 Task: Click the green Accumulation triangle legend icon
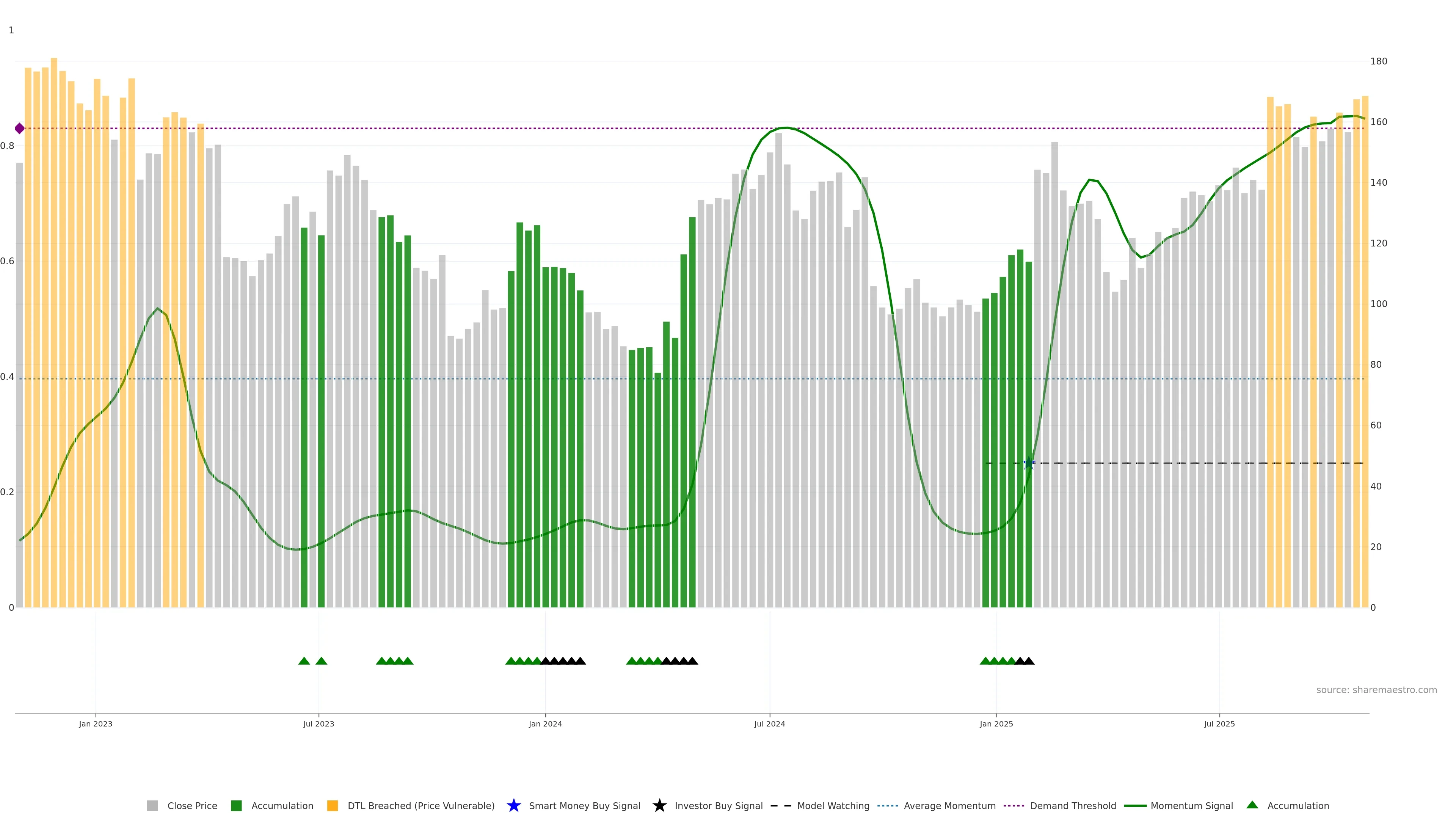1252,805
